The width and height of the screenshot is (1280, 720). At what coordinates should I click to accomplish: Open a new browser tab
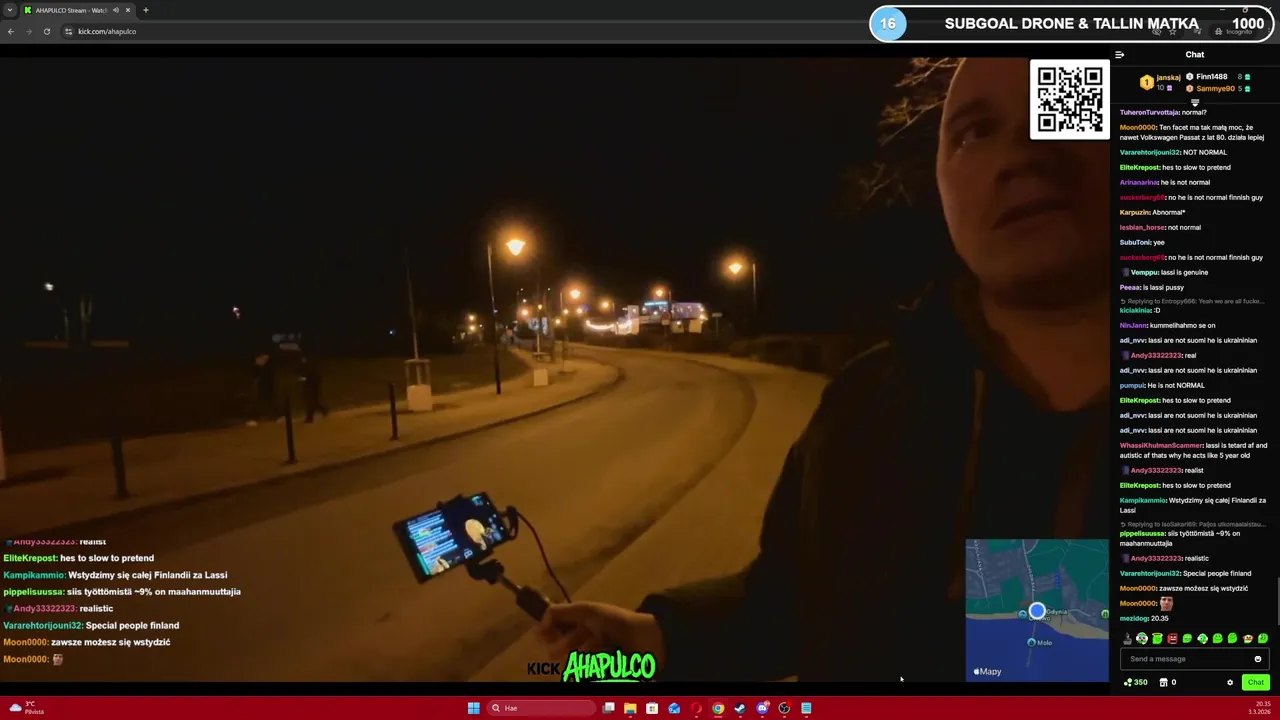click(146, 10)
